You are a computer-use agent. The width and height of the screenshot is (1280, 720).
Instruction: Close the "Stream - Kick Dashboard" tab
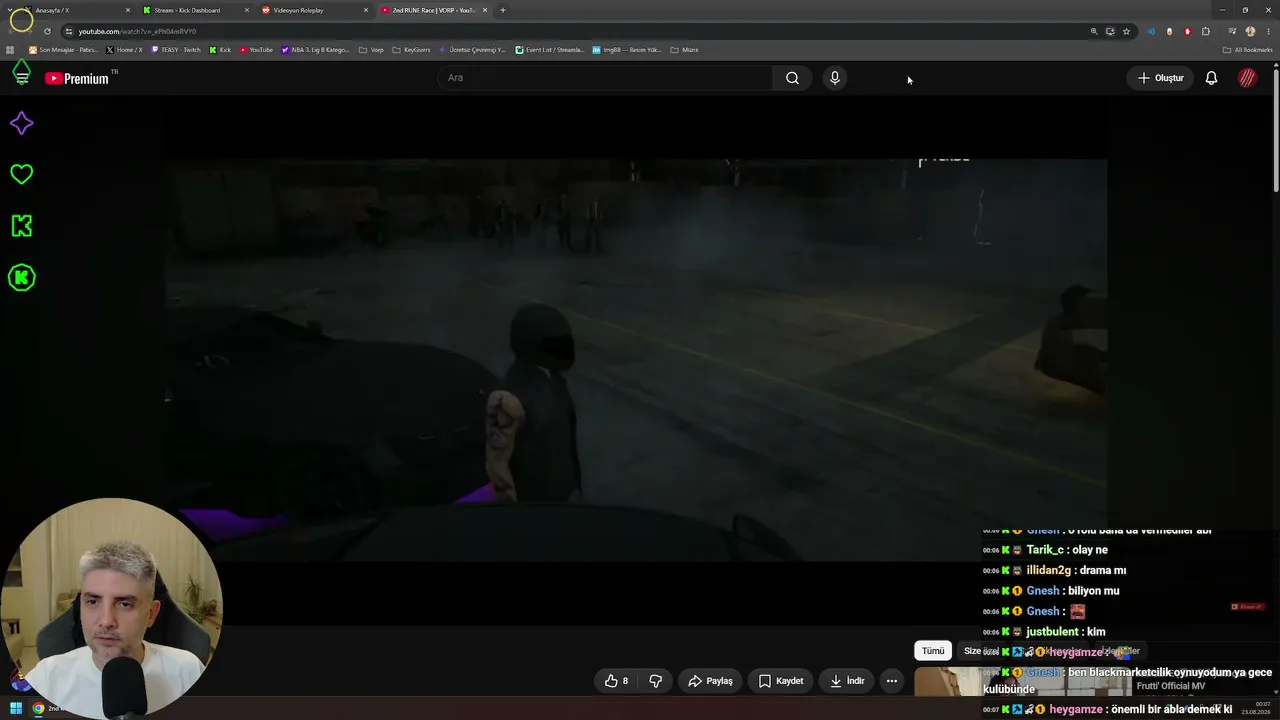247,10
